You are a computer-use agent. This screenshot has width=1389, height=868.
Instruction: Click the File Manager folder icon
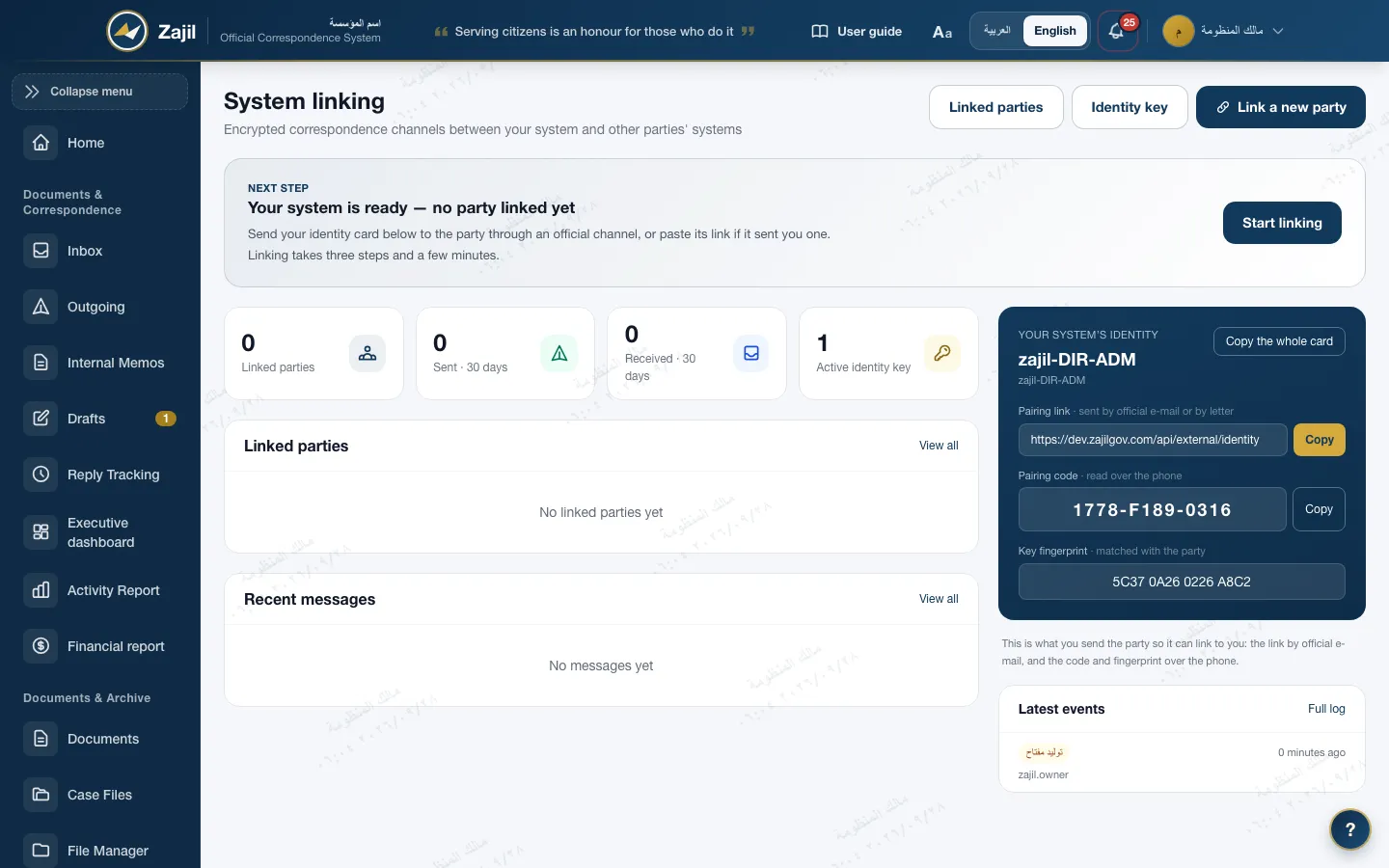click(x=41, y=851)
